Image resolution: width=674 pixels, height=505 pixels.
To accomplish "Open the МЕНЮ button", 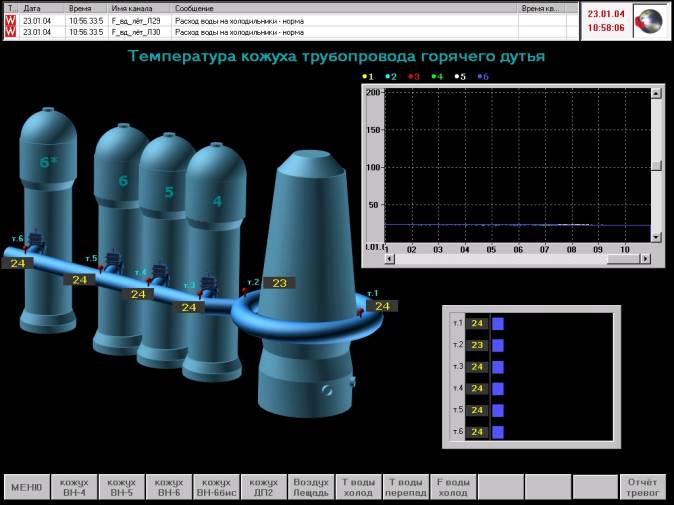I will tap(26, 487).
